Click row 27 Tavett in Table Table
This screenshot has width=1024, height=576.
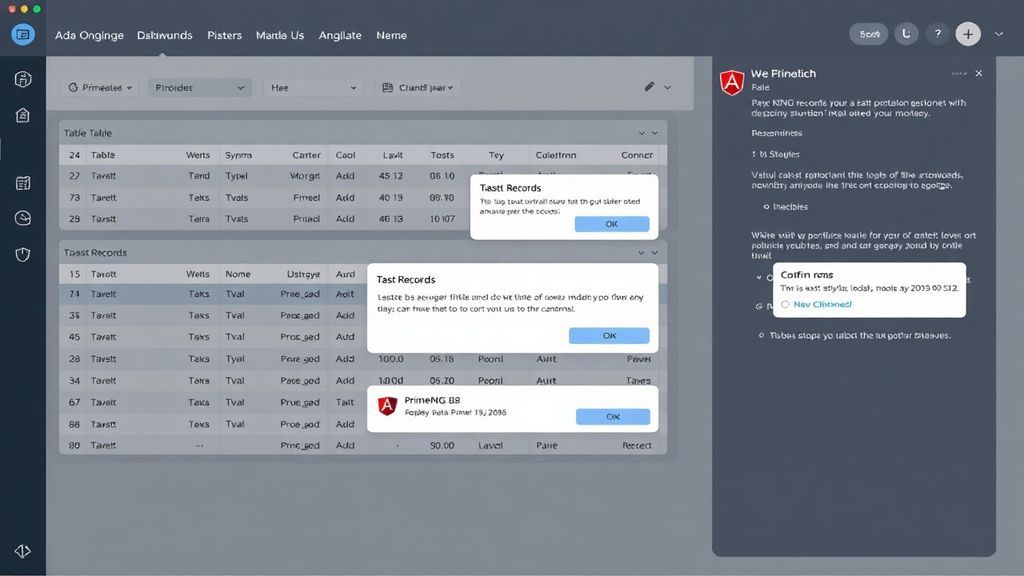point(265,176)
